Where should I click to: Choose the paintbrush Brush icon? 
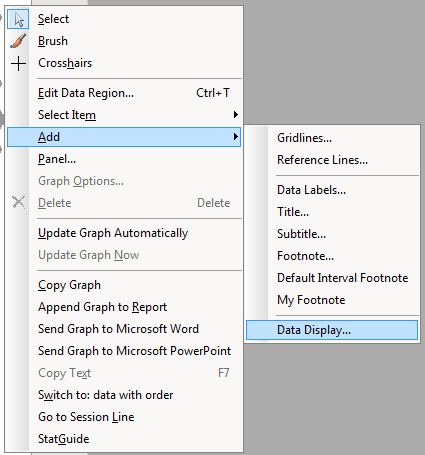[x=18, y=41]
